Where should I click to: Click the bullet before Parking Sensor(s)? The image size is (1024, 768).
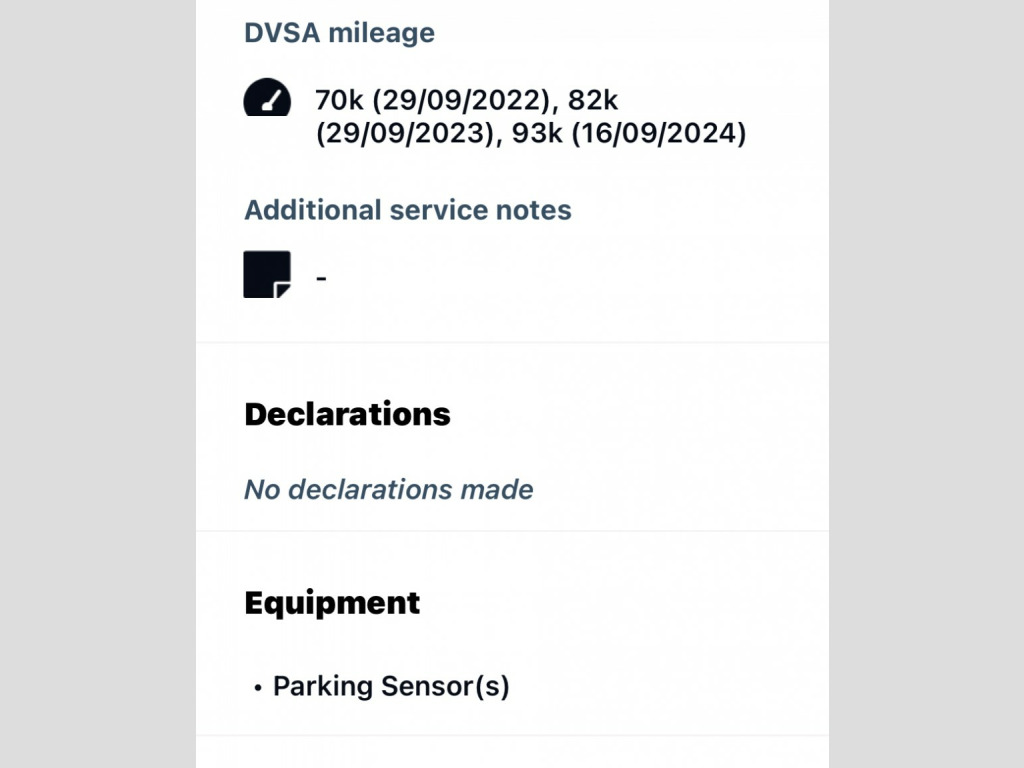(x=258, y=688)
